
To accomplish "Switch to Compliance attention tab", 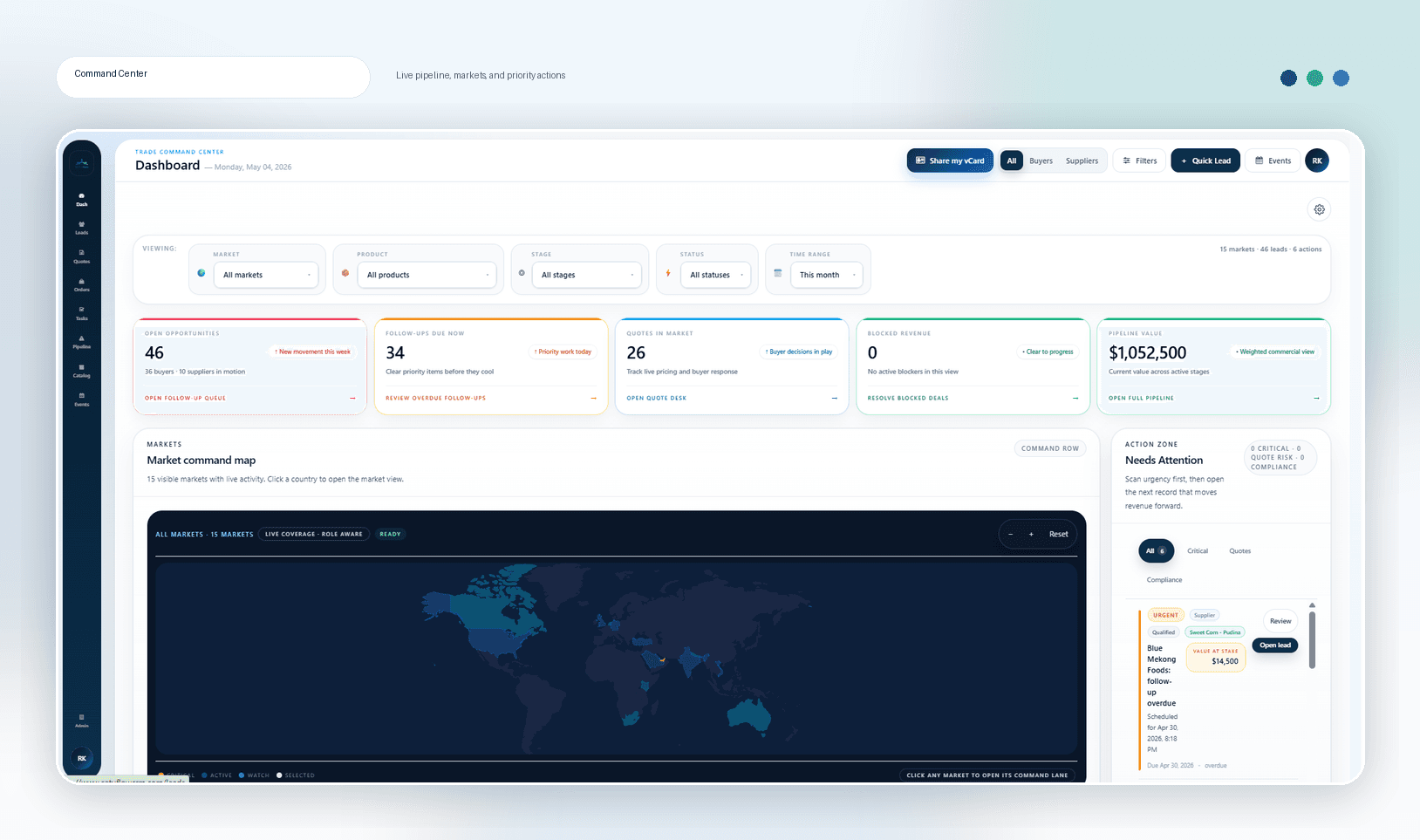I will 1164,580.
